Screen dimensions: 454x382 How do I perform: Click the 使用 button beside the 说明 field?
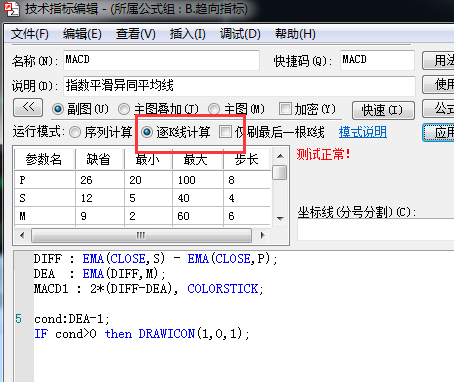439,85
